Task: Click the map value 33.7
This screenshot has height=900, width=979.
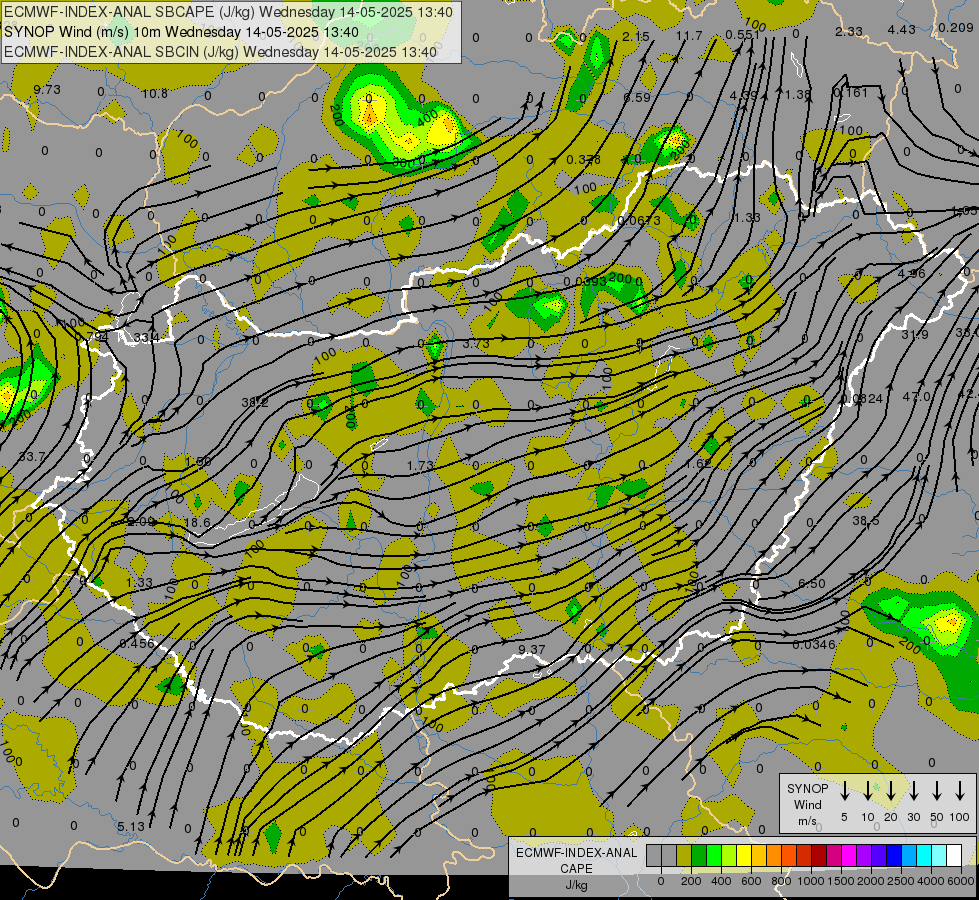Action: click(x=31, y=457)
